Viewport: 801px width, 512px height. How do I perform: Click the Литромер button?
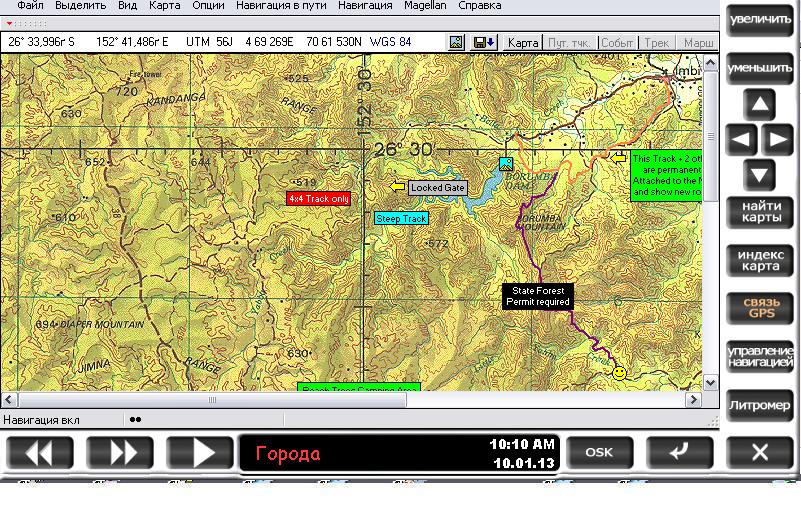coord(760,405)
